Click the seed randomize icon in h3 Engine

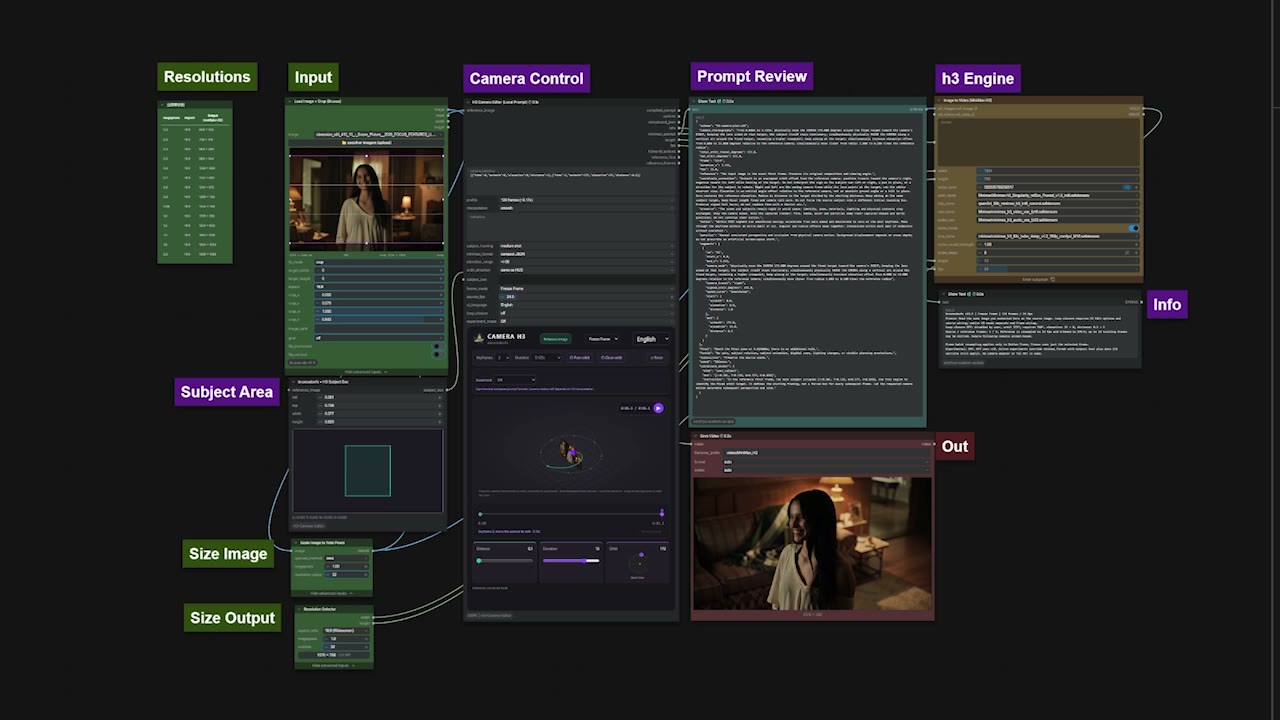click(1127, 187)
